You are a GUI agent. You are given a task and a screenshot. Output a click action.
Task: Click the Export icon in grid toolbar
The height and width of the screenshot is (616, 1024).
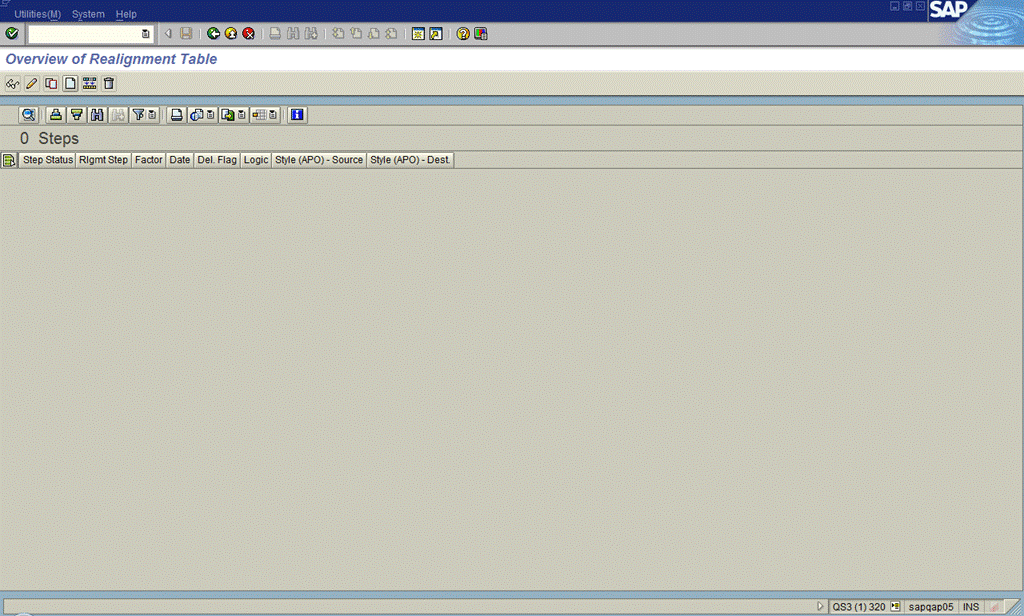pos(227,115)
